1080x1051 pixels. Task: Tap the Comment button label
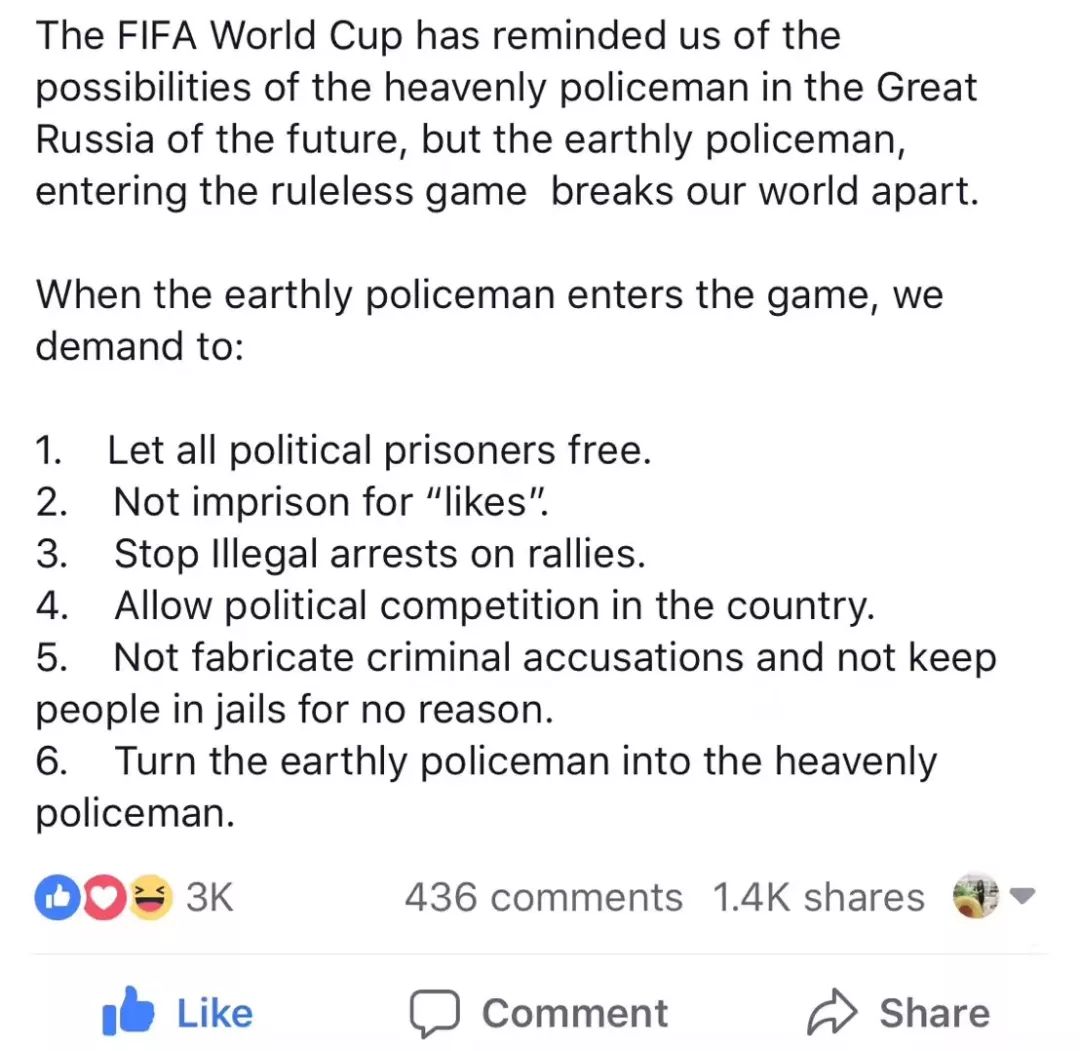point(575,1013)
